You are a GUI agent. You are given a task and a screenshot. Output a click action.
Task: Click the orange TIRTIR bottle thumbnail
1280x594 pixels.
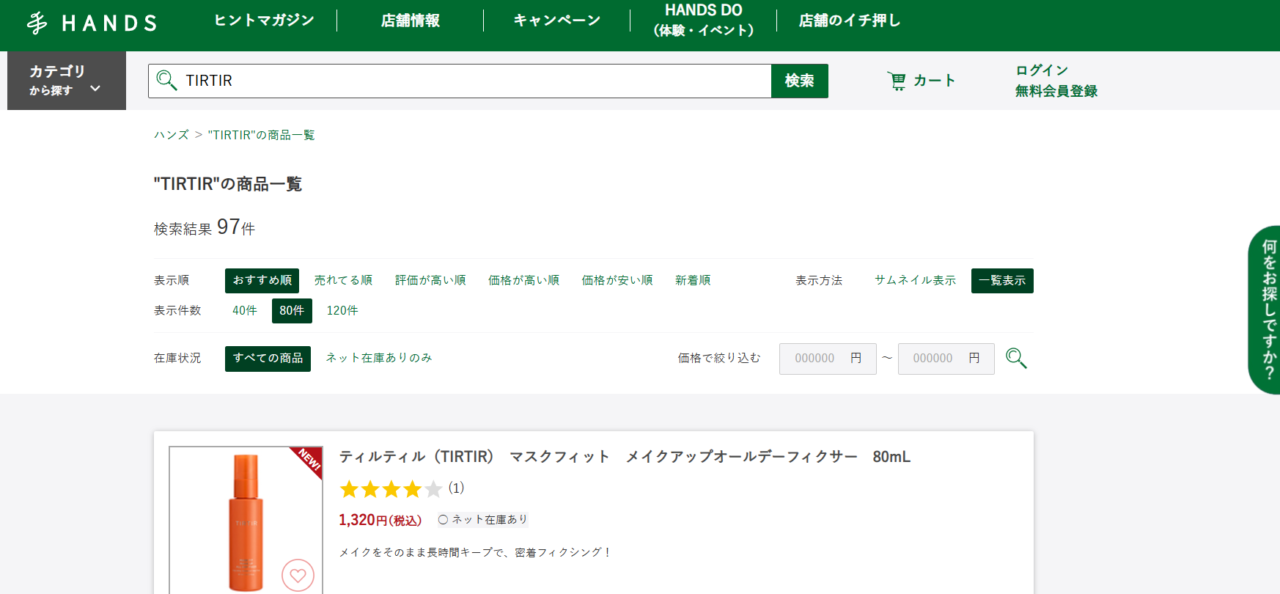245,520
